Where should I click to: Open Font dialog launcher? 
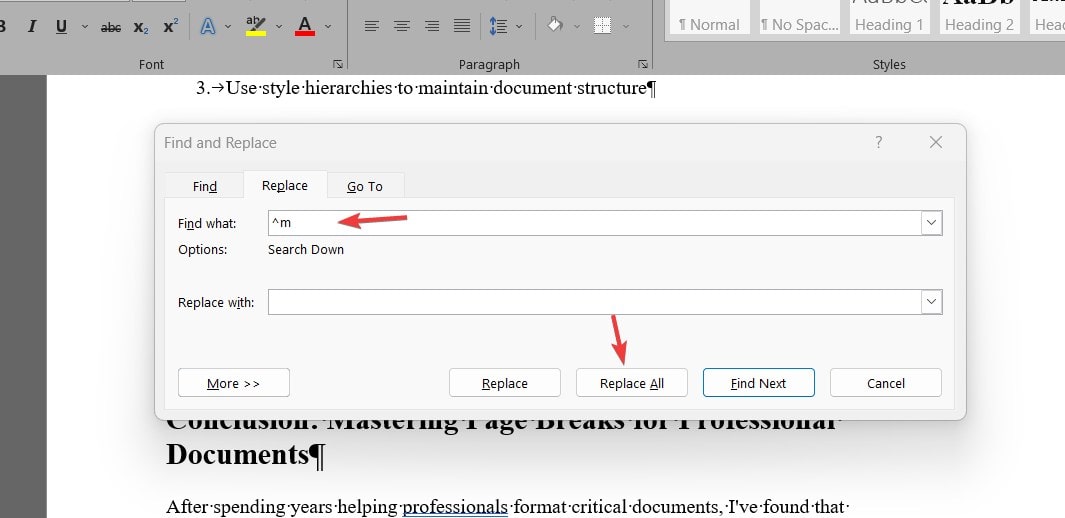point(338,64)
